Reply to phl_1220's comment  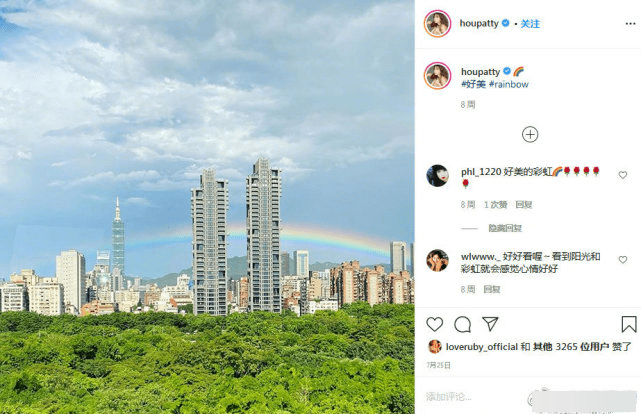(x=524, y=205)
